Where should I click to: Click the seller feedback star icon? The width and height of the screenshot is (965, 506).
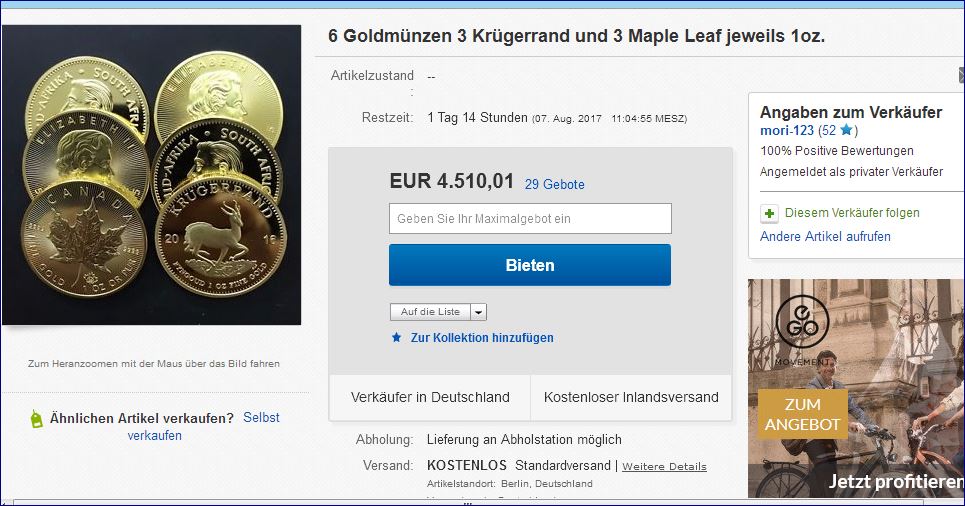click(846, 130)
